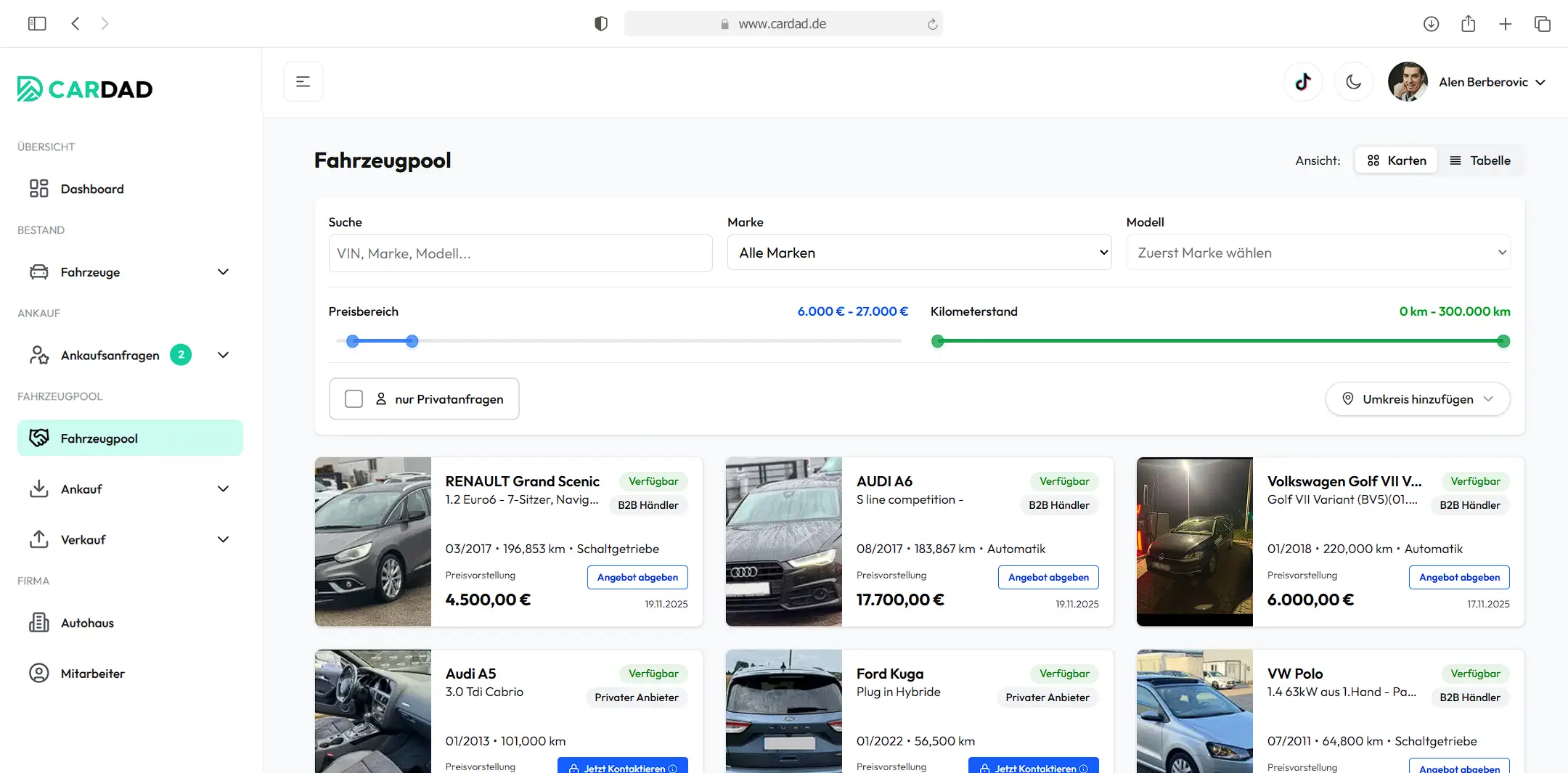Click Angebot abgeben for the AUDI A6

click(x=1048, y=577)
